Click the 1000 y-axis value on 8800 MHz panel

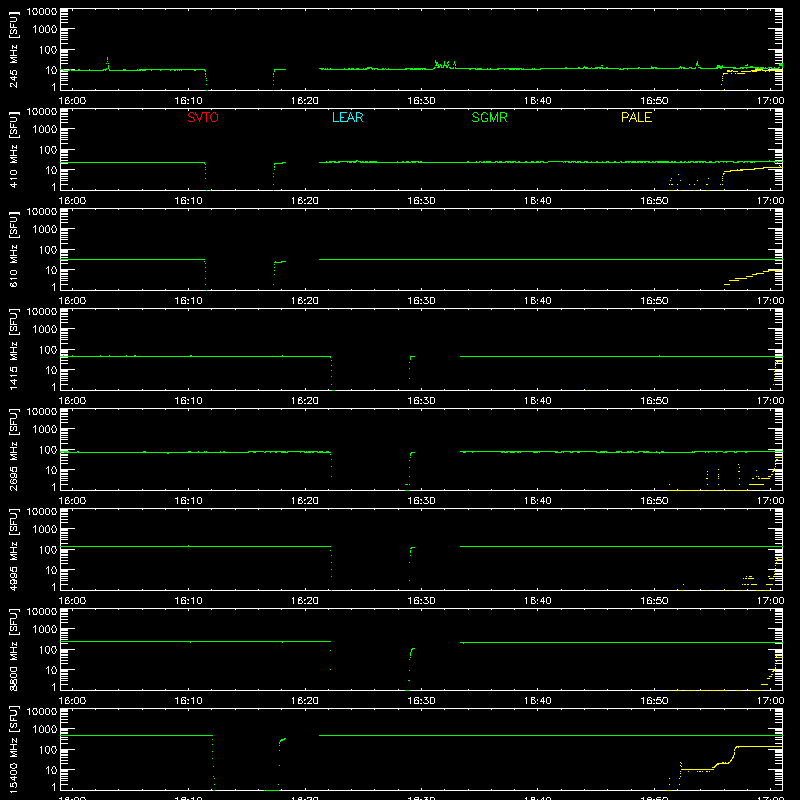[x=44, y=630]
